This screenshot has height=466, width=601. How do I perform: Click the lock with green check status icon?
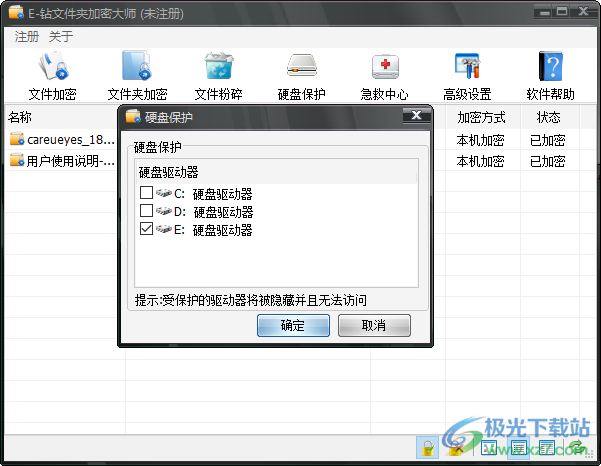[428, 448]
